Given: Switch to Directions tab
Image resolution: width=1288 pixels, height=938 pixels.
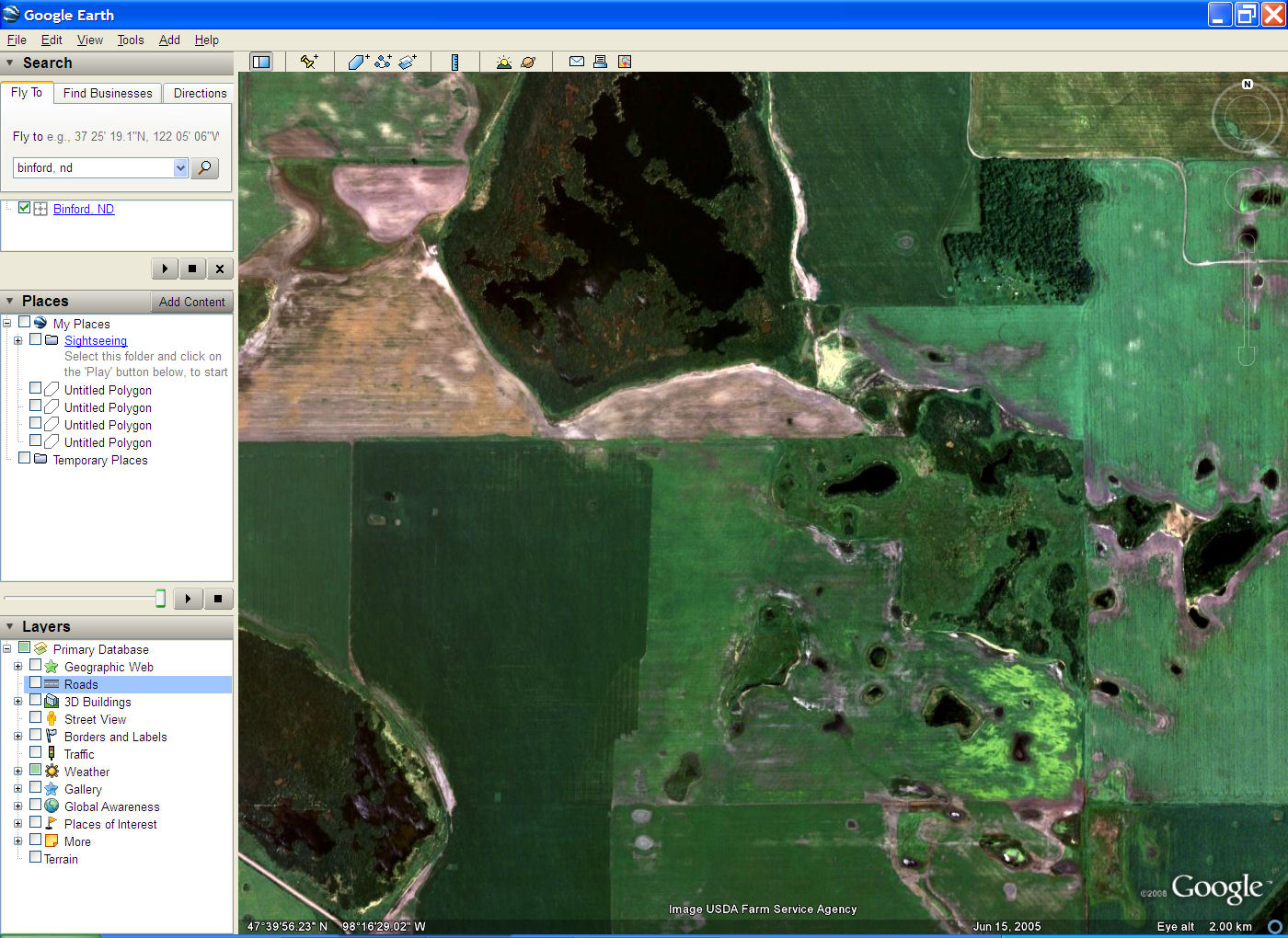Looking at the screenshot, I should click(200, 93).
